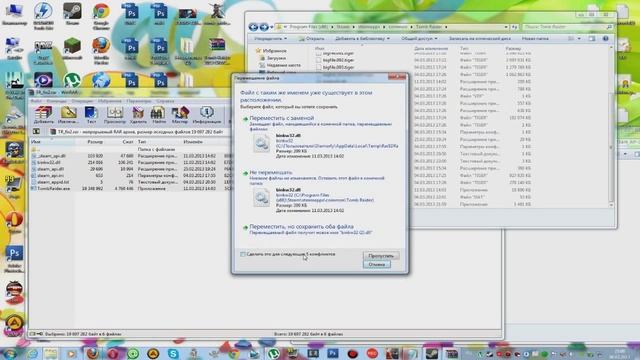Open the Общий доступ dropdown in Explorer
Viewport: 640px width, 360px height.
(x=419, y=38)
